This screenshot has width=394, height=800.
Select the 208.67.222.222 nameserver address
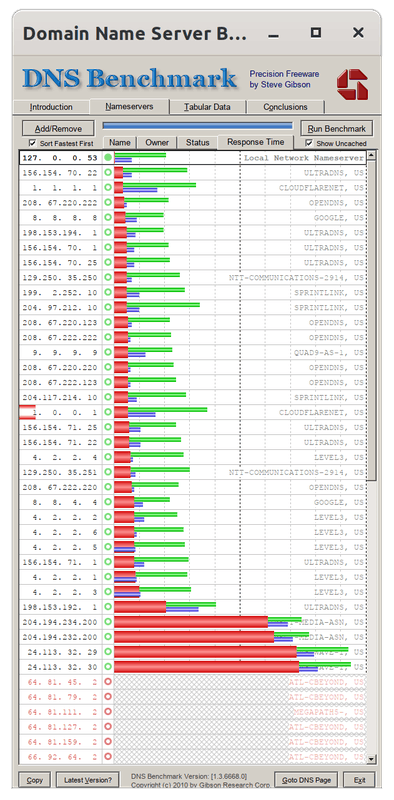point(61,337)
